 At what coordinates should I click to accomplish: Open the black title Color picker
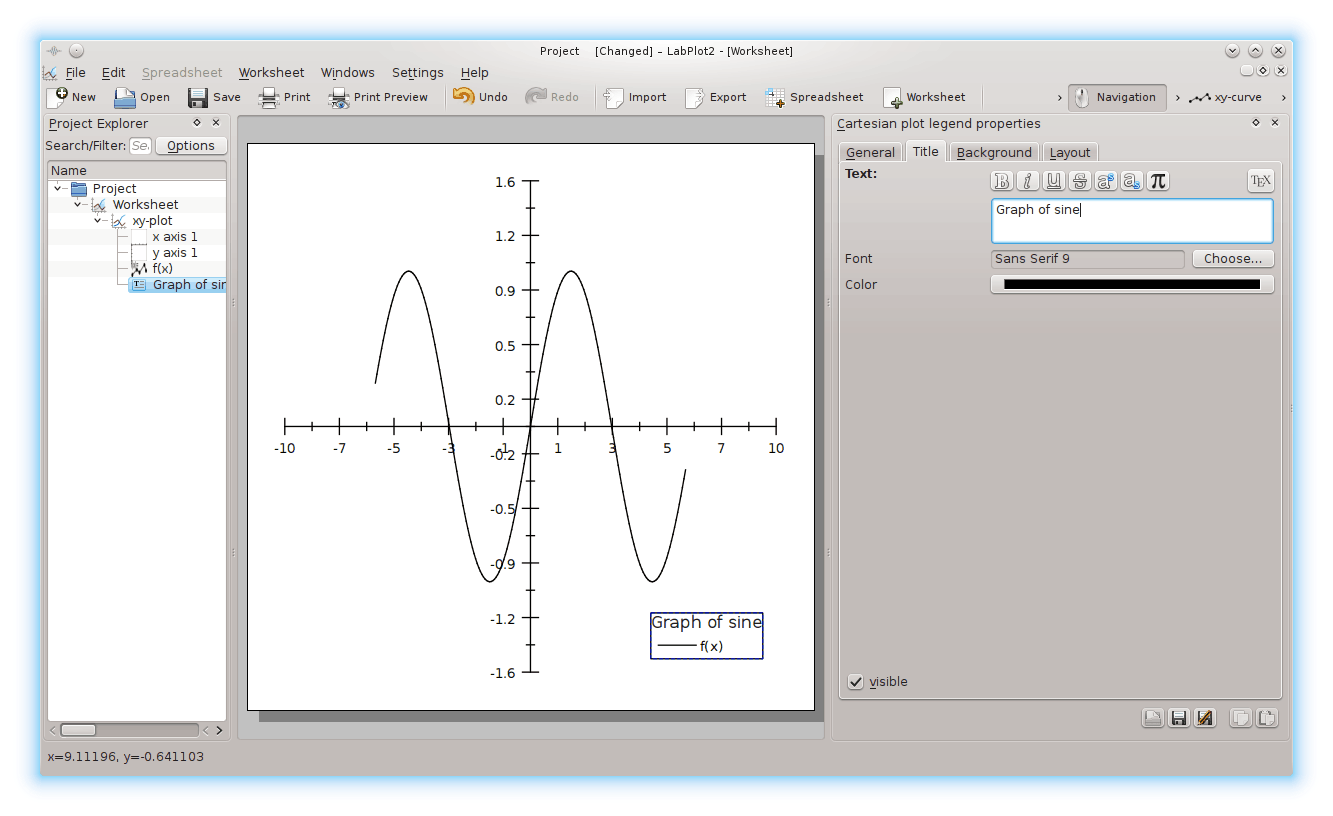[1131, 285]
